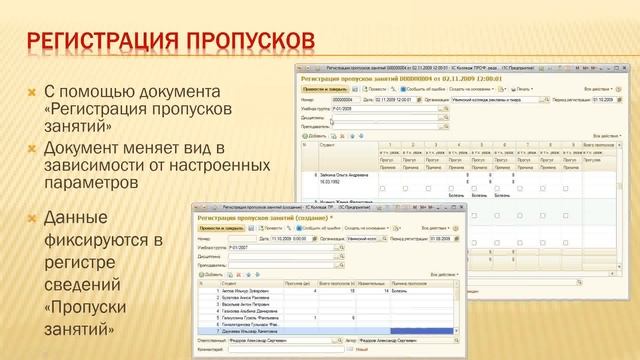640x360 pixels.
Task: Click magnifier icon of Дисциплина in back window
Action: (x=446, y=118)
